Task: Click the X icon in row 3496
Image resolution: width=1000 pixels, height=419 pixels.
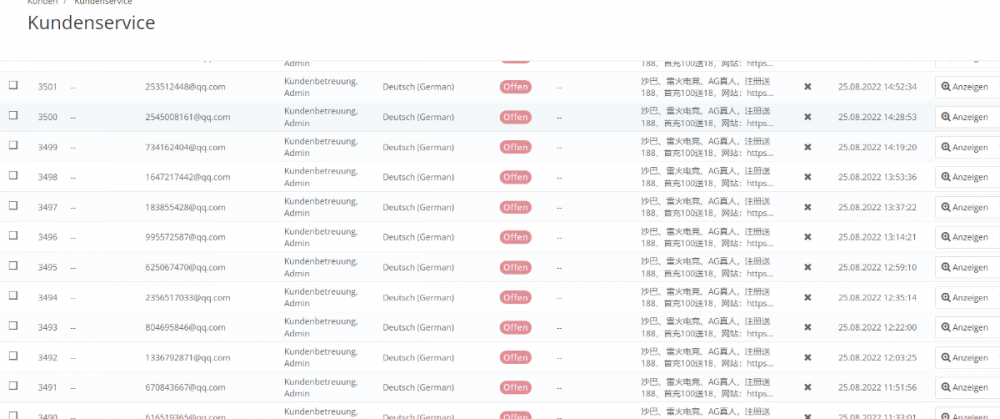Action: [808, 237]
